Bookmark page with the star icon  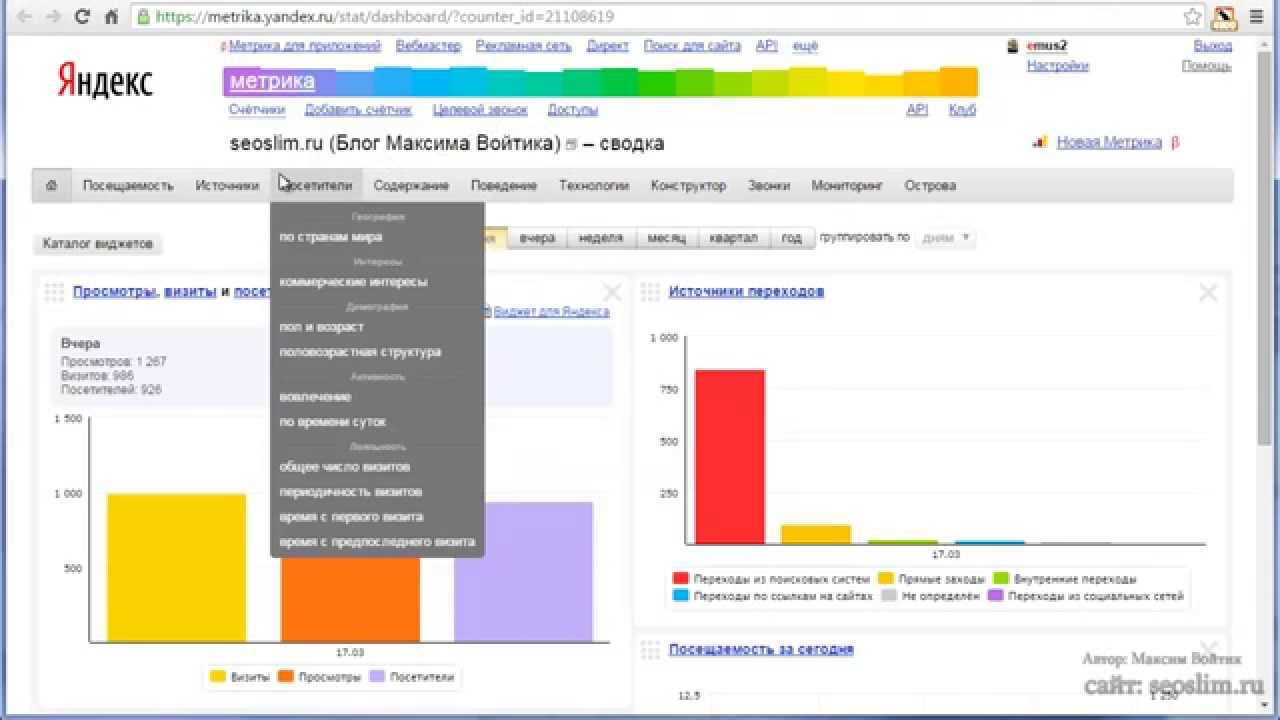click(x=1192, y=17)
